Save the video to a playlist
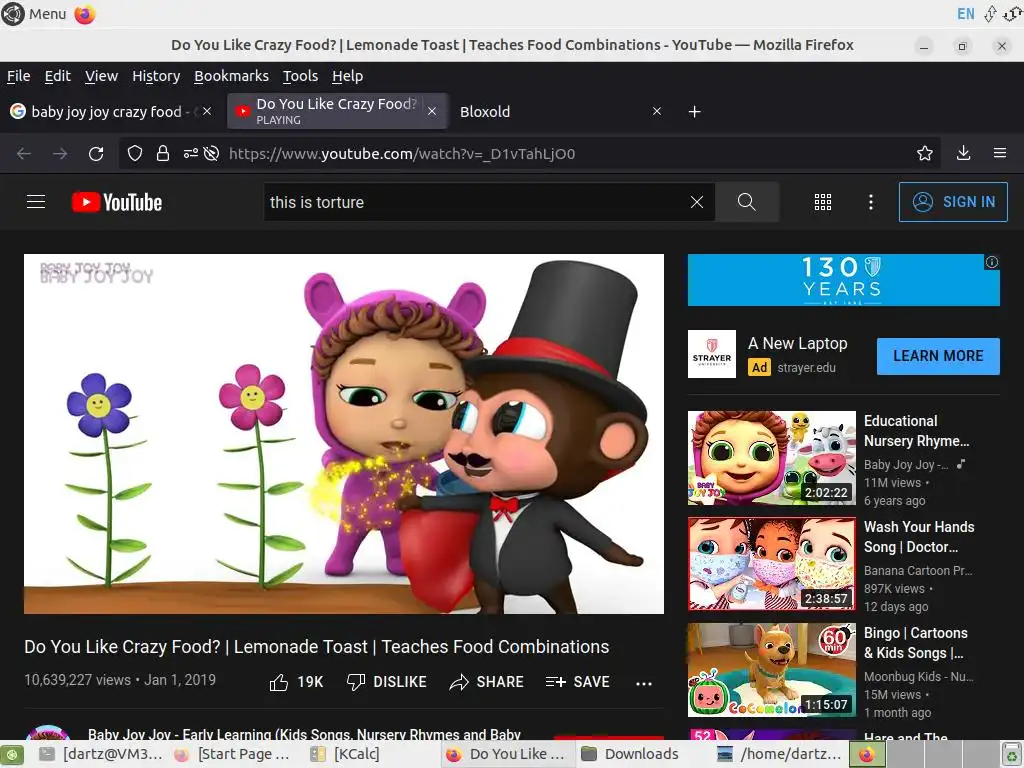Viewport: 1024px width, 768px height. coord(577,682)
